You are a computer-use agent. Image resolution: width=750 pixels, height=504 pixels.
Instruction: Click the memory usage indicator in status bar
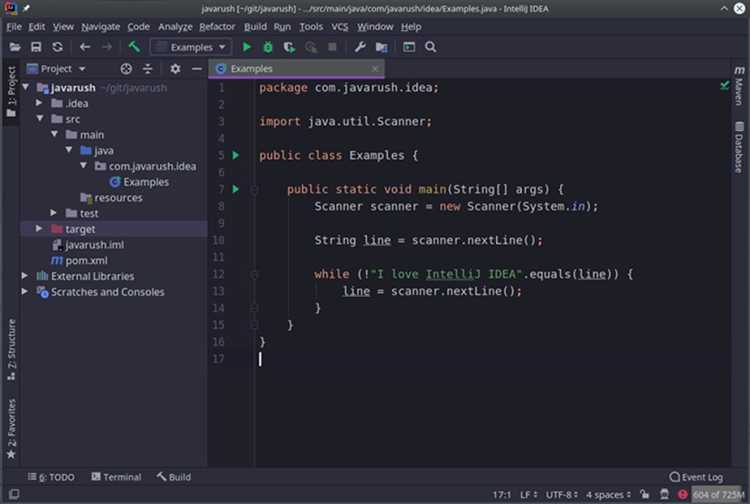coord(718,494)
